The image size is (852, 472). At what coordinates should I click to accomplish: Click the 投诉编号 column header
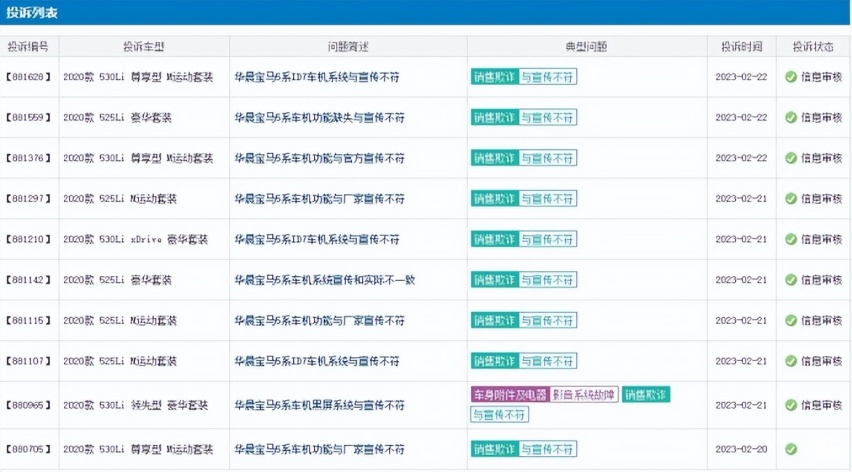pos(28,47)
